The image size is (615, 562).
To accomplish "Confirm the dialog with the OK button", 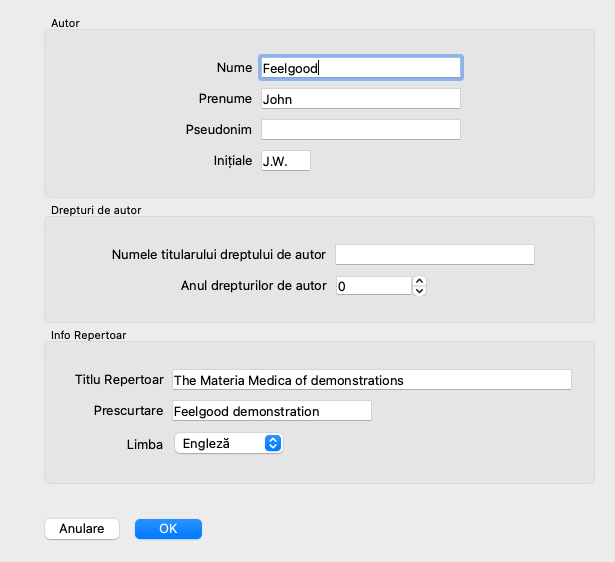I will click(x=168, y=529).
